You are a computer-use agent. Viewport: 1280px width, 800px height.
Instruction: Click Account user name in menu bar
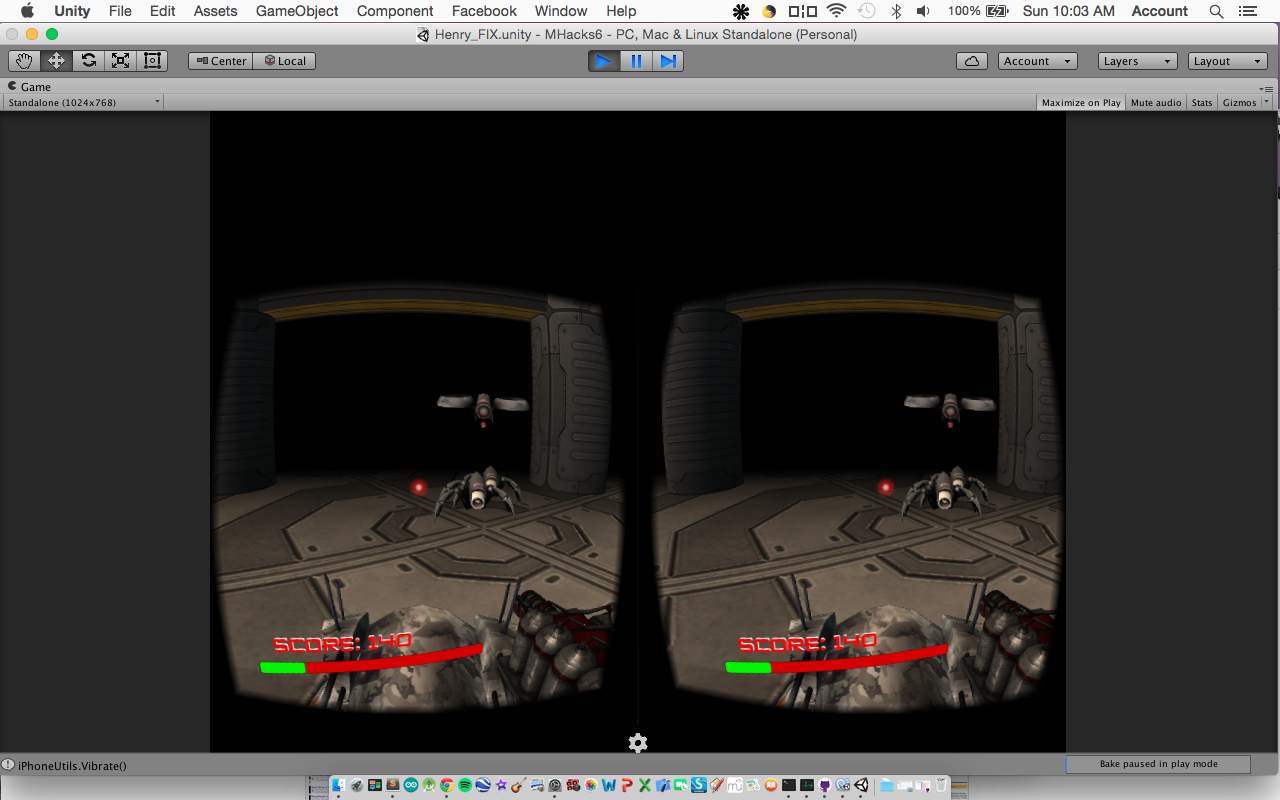click(x=1159, y=11)
